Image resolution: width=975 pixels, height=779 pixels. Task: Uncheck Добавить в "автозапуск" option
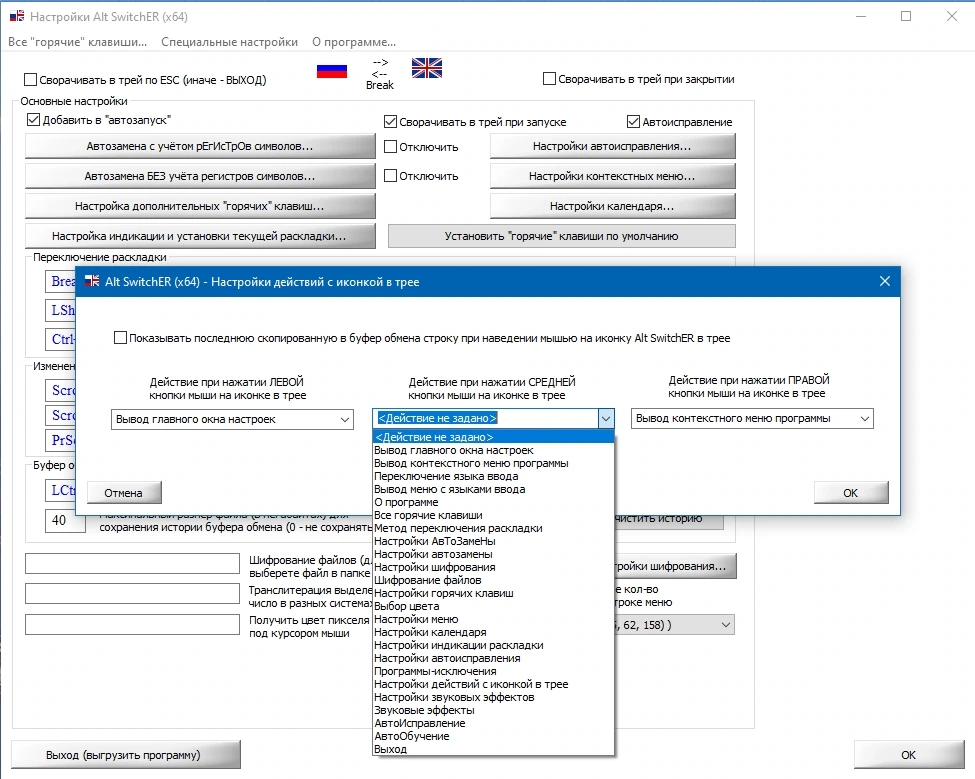click(33, 120)
